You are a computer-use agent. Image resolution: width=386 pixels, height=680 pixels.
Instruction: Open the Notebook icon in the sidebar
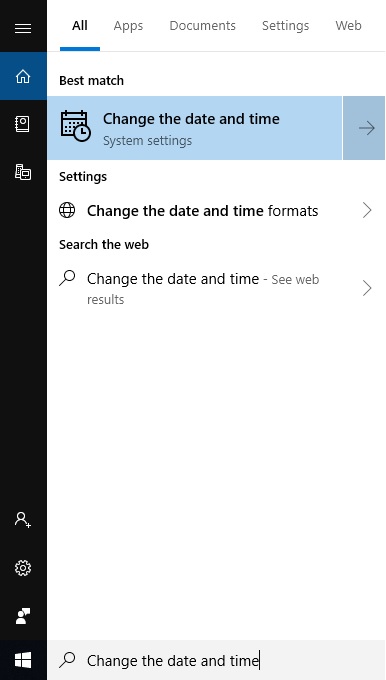click(x=23, y=124)
